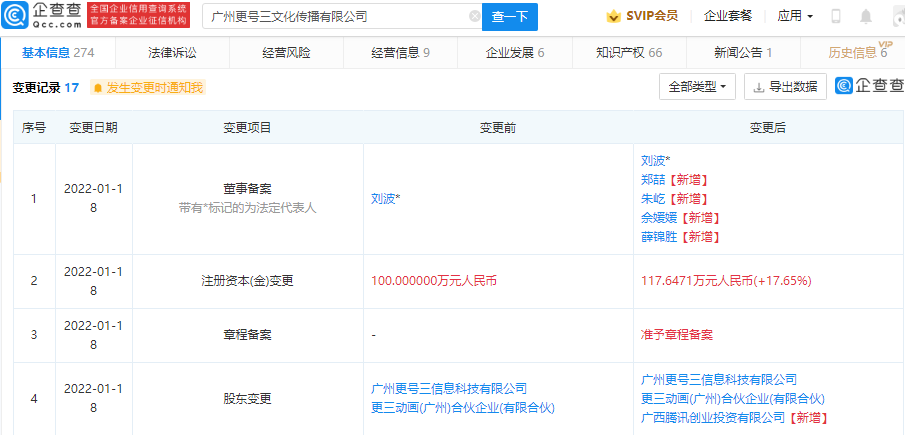The width and height of the screenshot is (905, 435).
Task: Click the SVIP crown icon
Action: [613, 16]
